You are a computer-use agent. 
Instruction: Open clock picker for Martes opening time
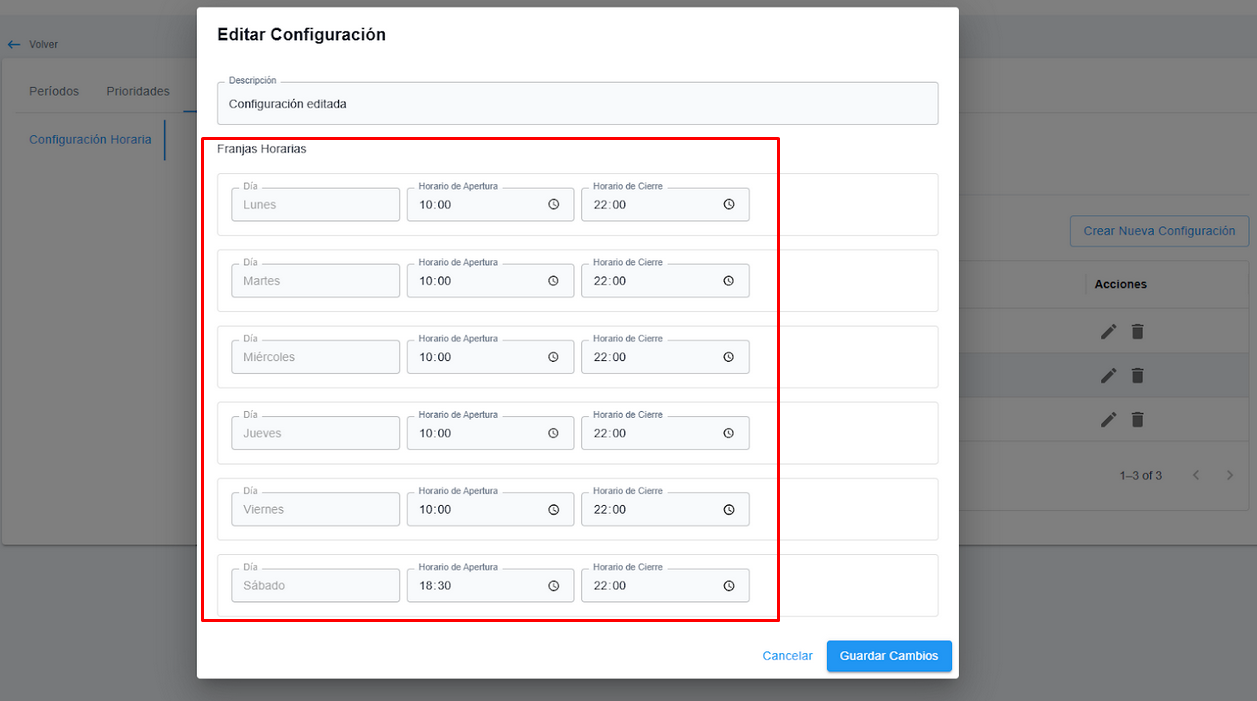553,281
